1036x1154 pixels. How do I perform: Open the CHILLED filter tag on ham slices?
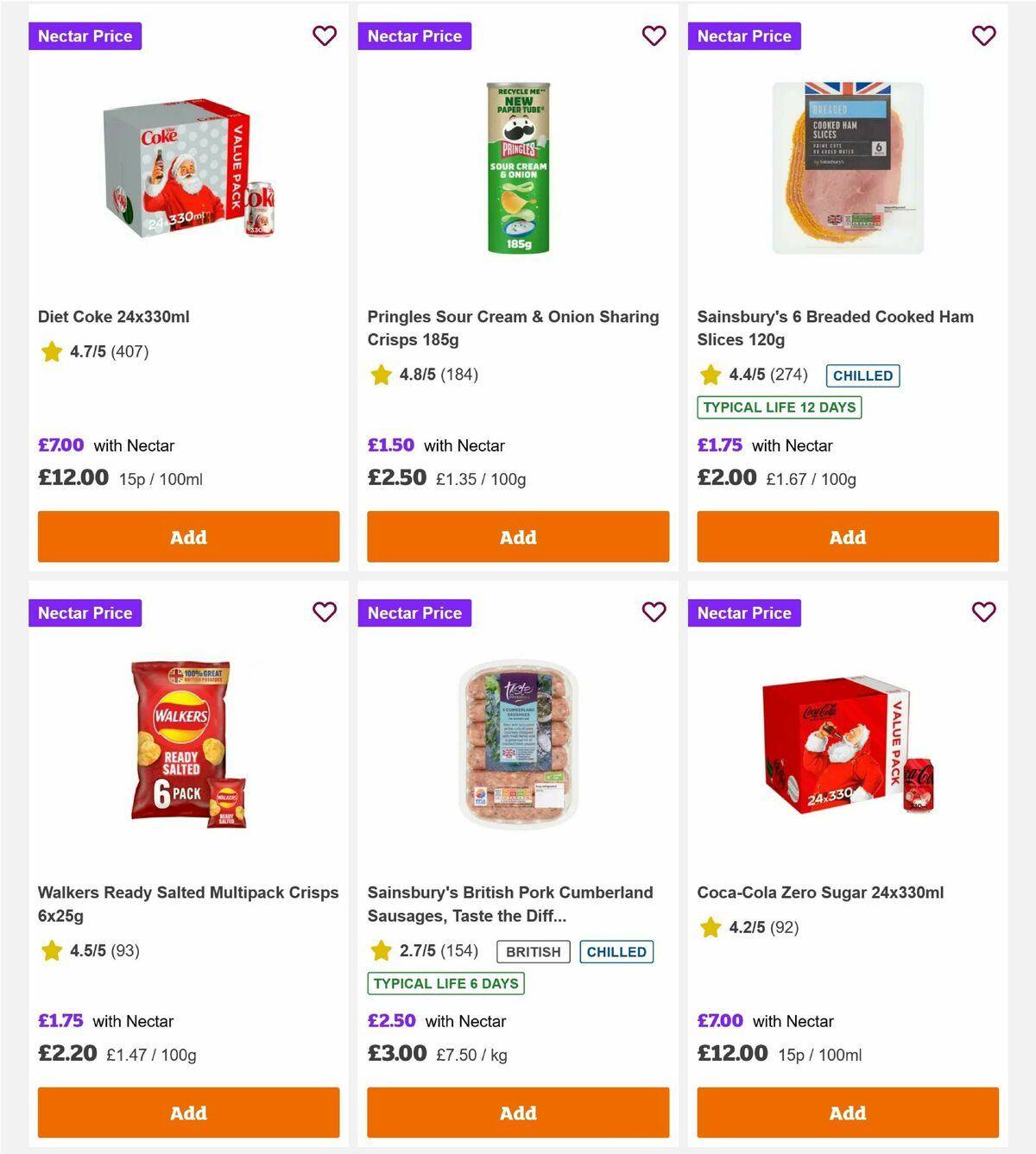862,375
